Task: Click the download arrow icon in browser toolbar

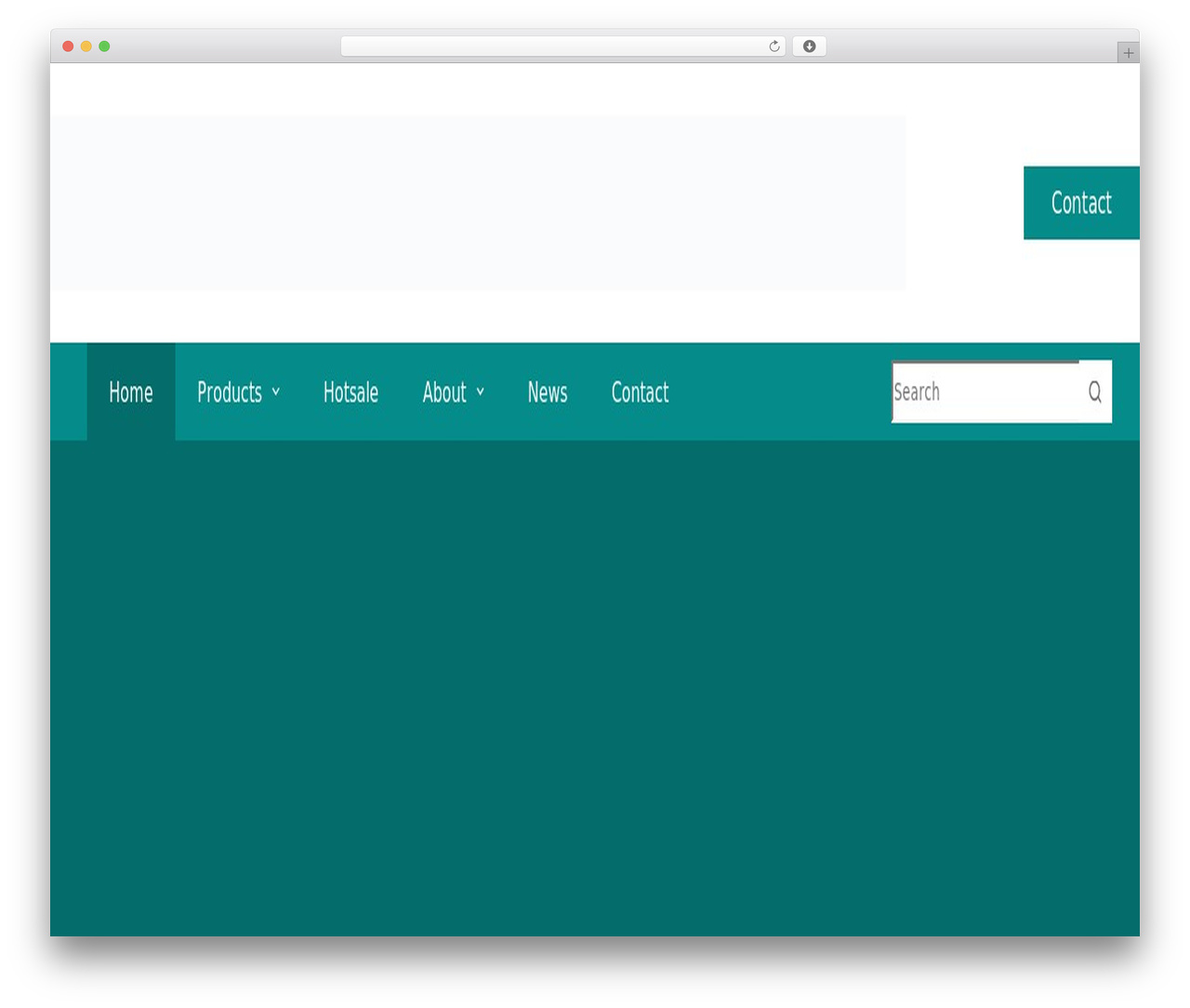Action: tap(809, 46)
